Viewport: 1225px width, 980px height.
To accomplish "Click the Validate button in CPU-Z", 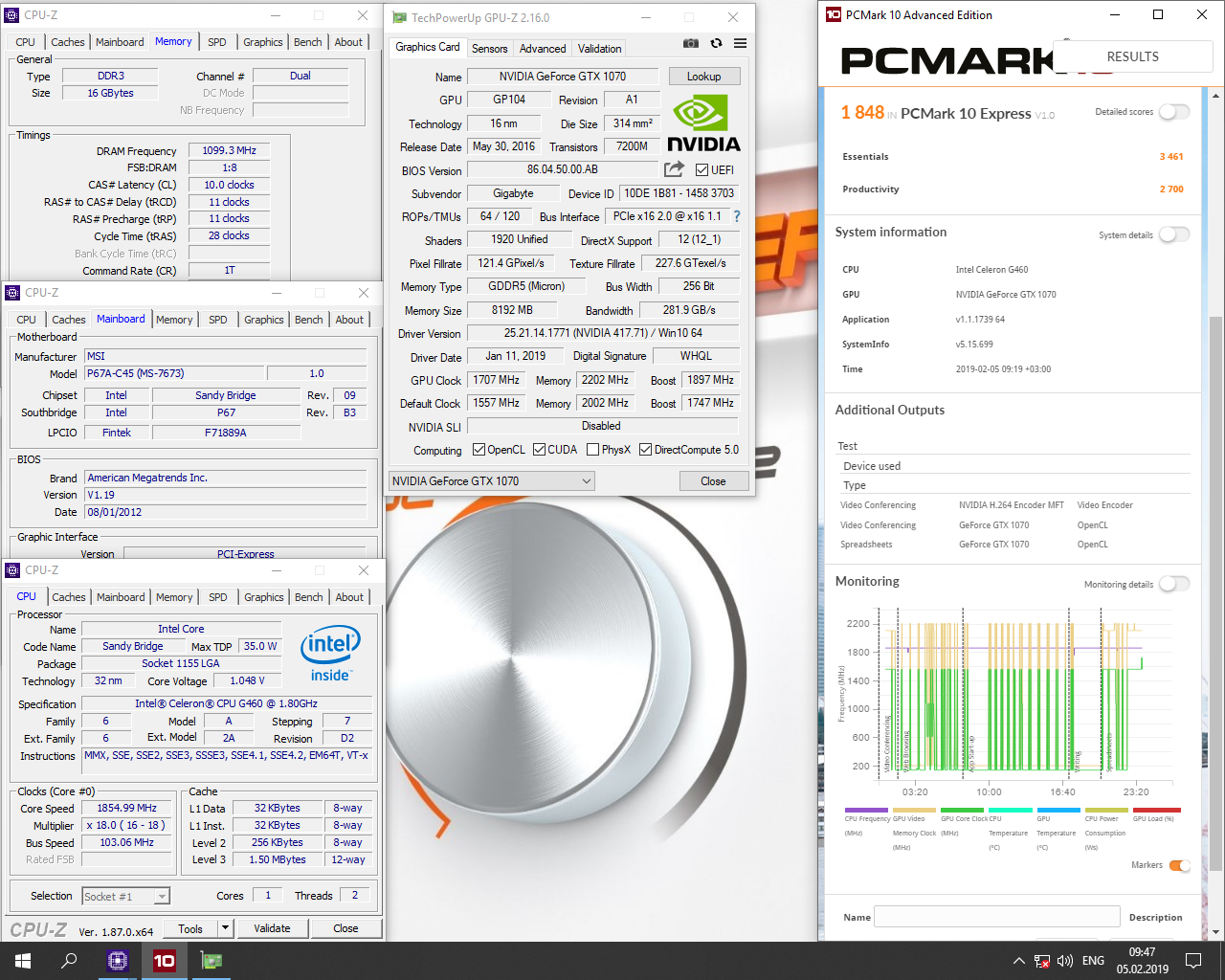I will point(272,928).
